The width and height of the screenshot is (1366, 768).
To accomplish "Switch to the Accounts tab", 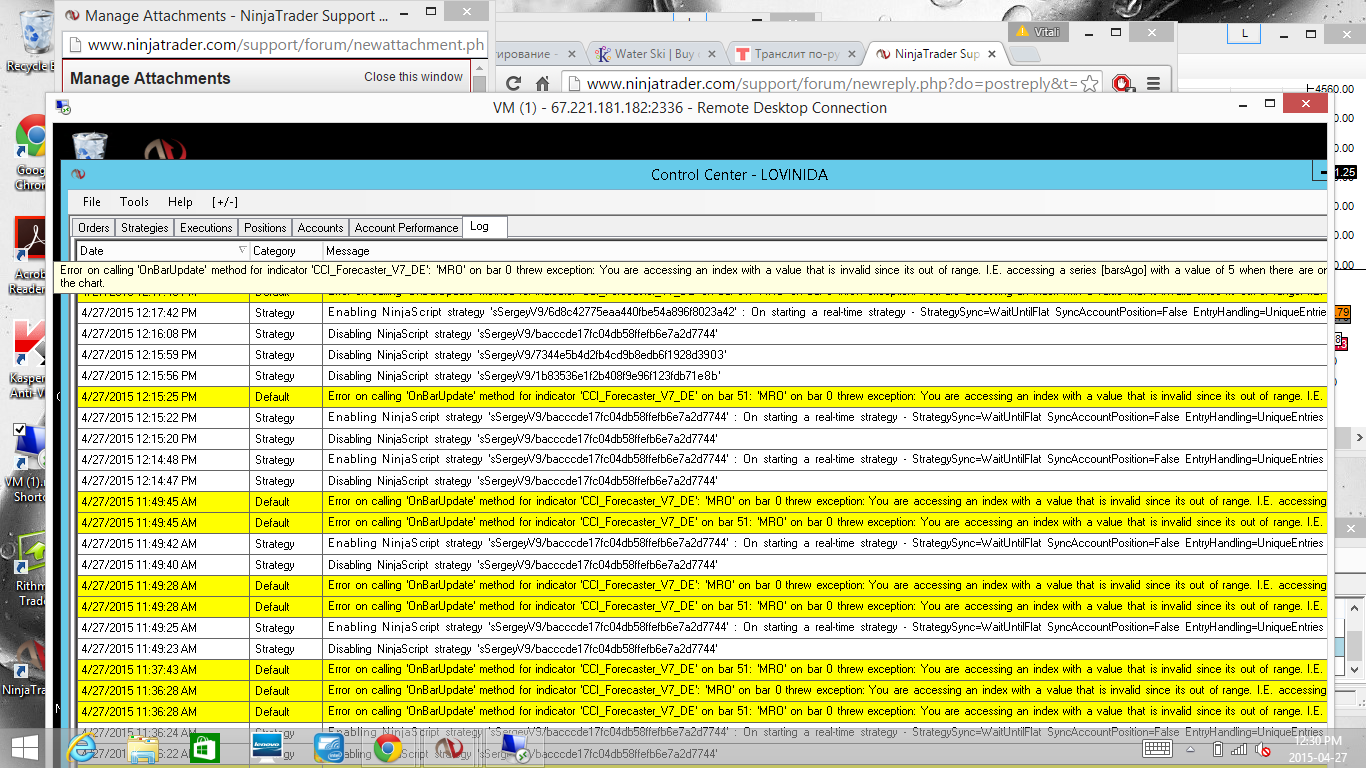I will click(321, 228).
